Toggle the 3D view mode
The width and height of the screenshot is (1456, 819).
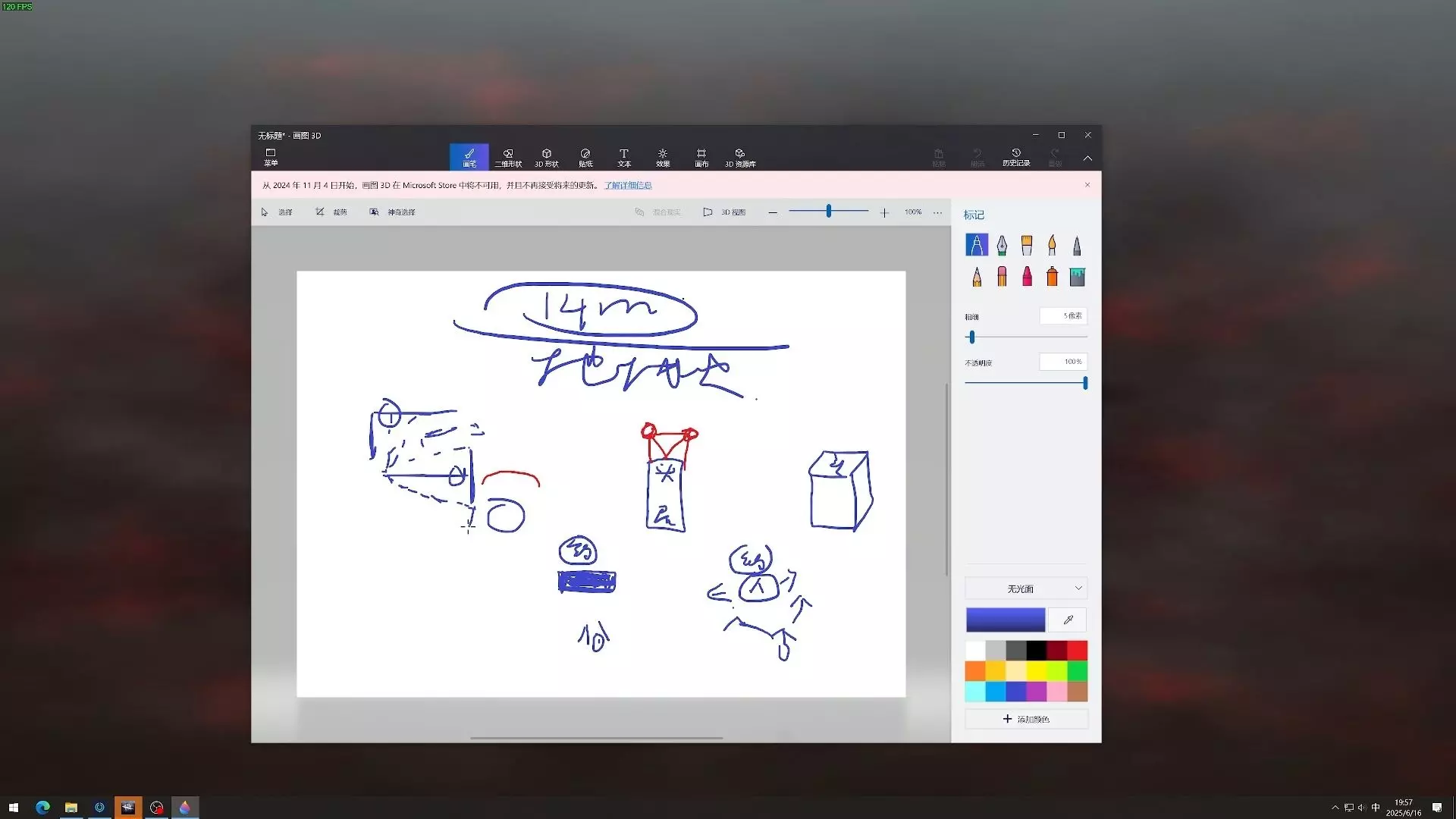pyautogui.click(x=724, y=212)
